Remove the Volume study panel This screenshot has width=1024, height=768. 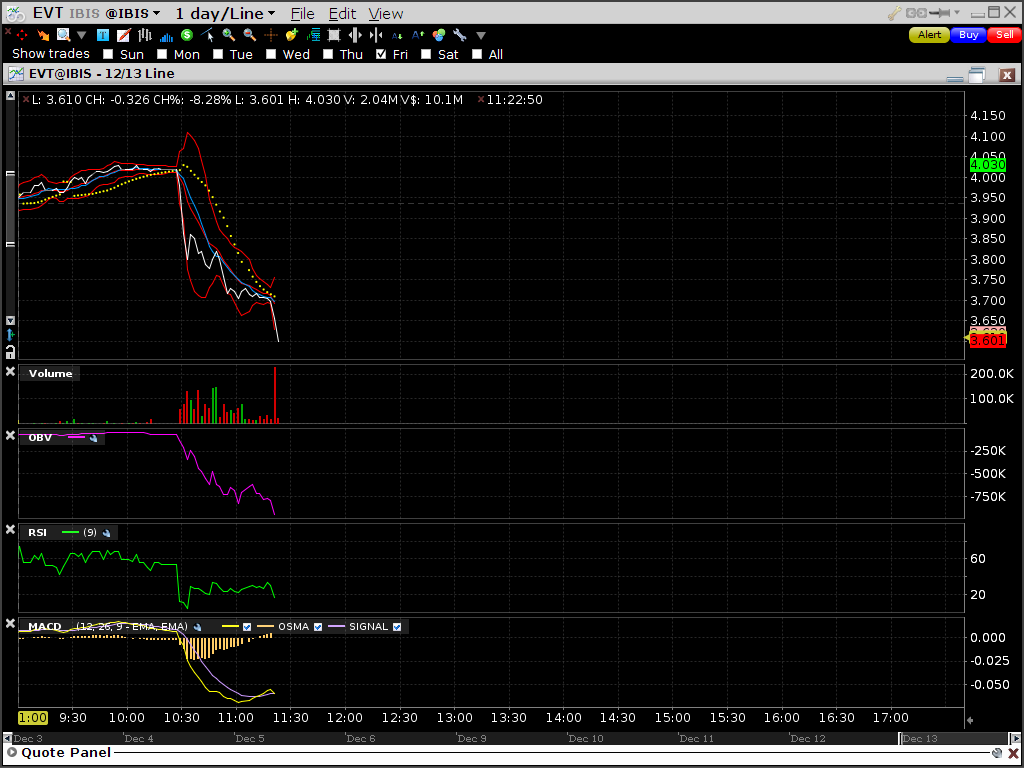click(x=10, y=372)
